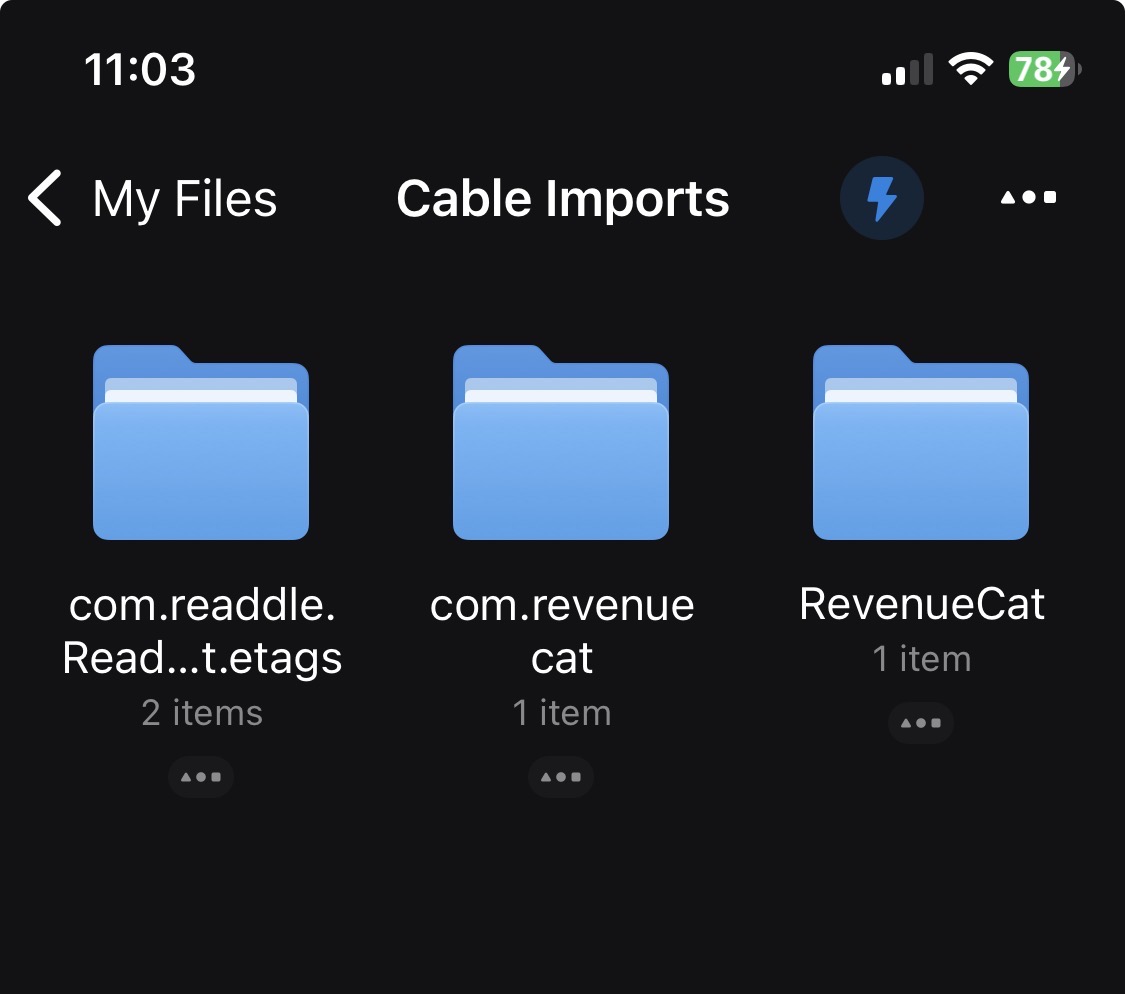Tap the battery indicator in status bar
This screenshot has width=1125, height=994.
[1045, 70]
